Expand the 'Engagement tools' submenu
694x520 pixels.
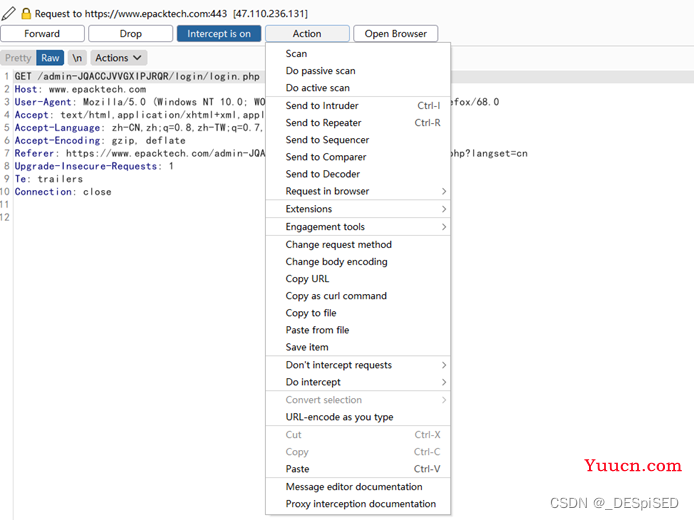tap(358, 227)
